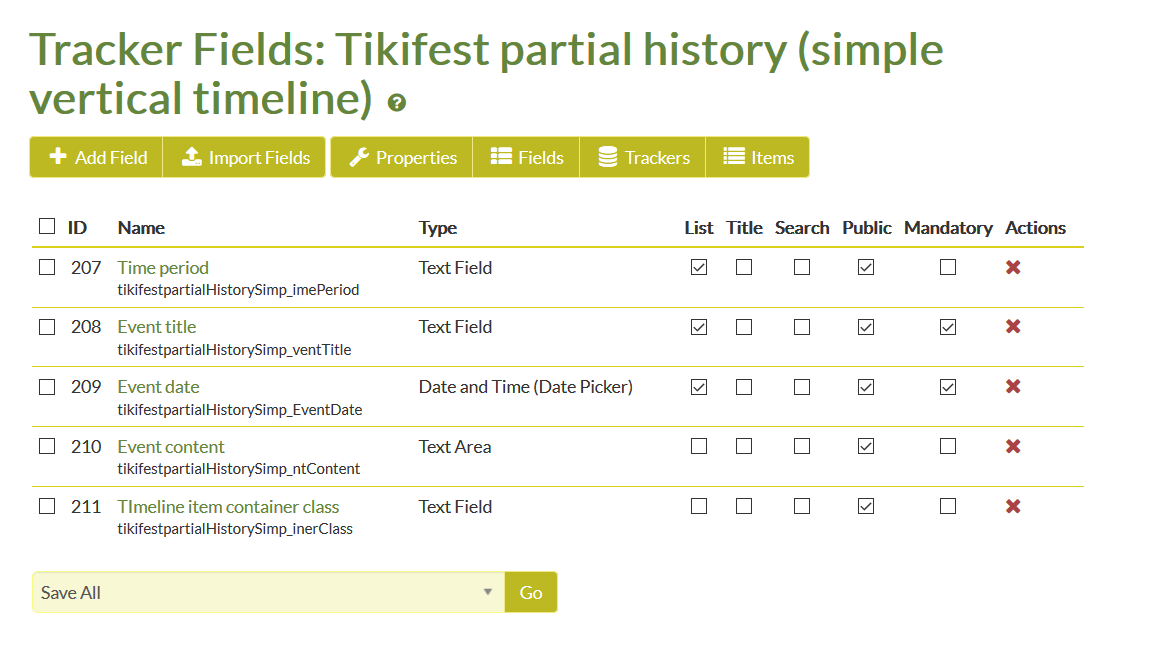Remove Event content field with red X icon
Screen dimensions: 1160x661
pyautogui.click(x=1013, y=446)
